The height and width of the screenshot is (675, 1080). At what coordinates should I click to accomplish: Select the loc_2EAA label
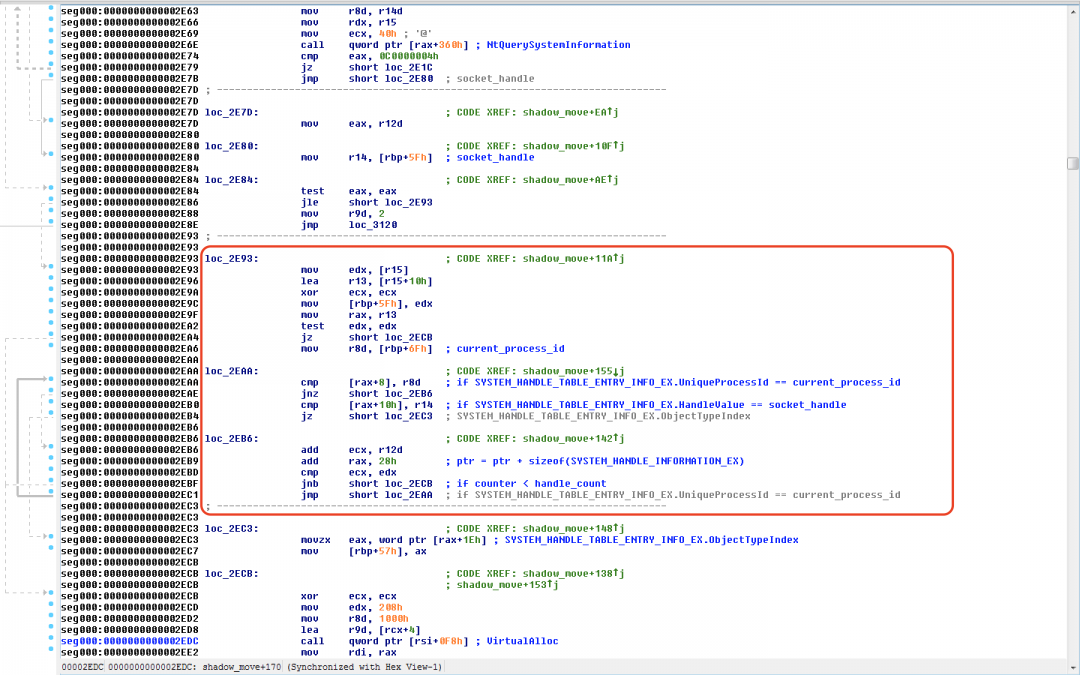click(x=231, y=371)
